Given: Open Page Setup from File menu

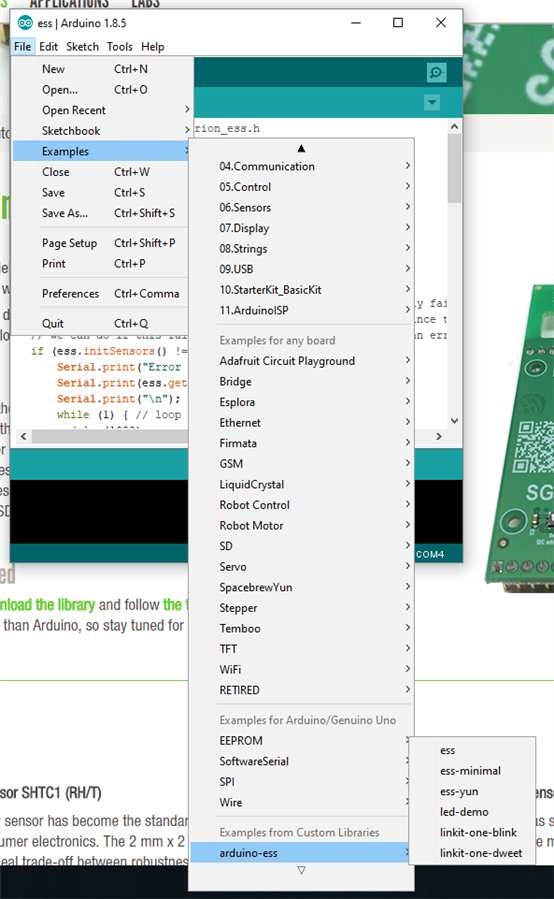Looking at the screenshot, I should click(102, 243).
